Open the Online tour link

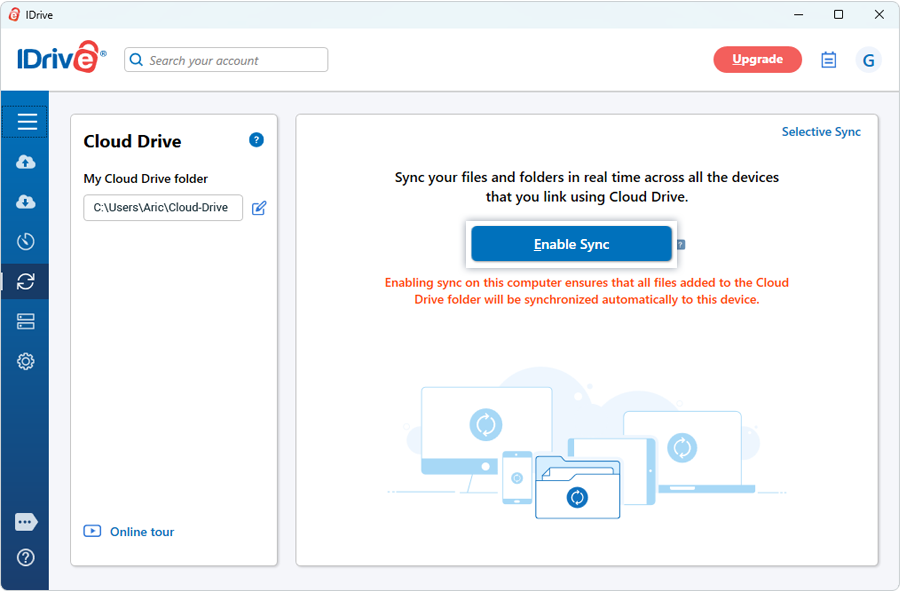[x=142, y=532]
